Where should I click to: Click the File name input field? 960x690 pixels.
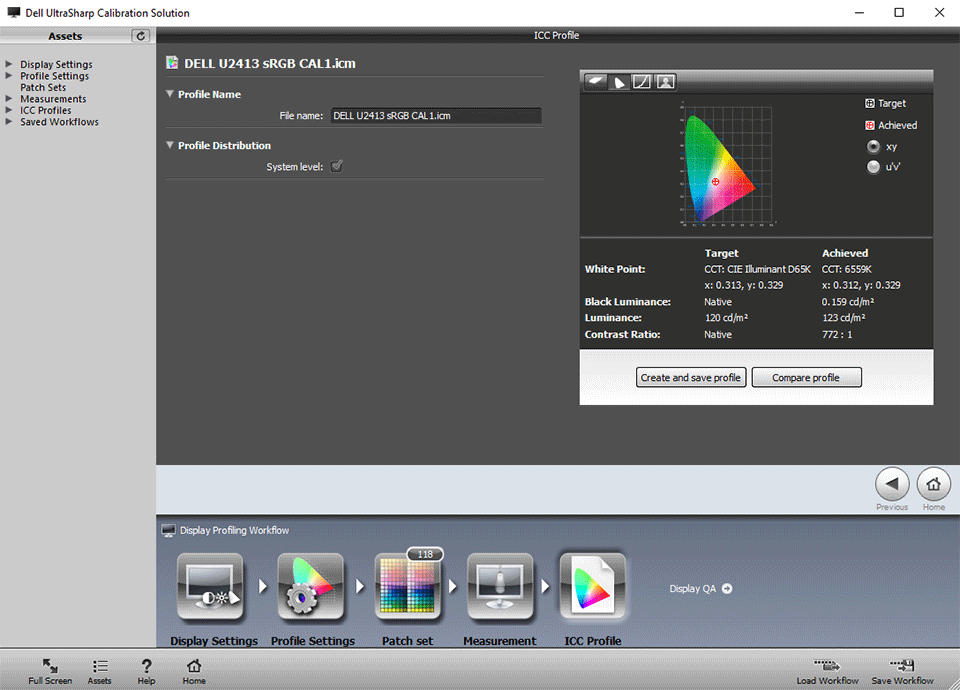coord(436,116)
